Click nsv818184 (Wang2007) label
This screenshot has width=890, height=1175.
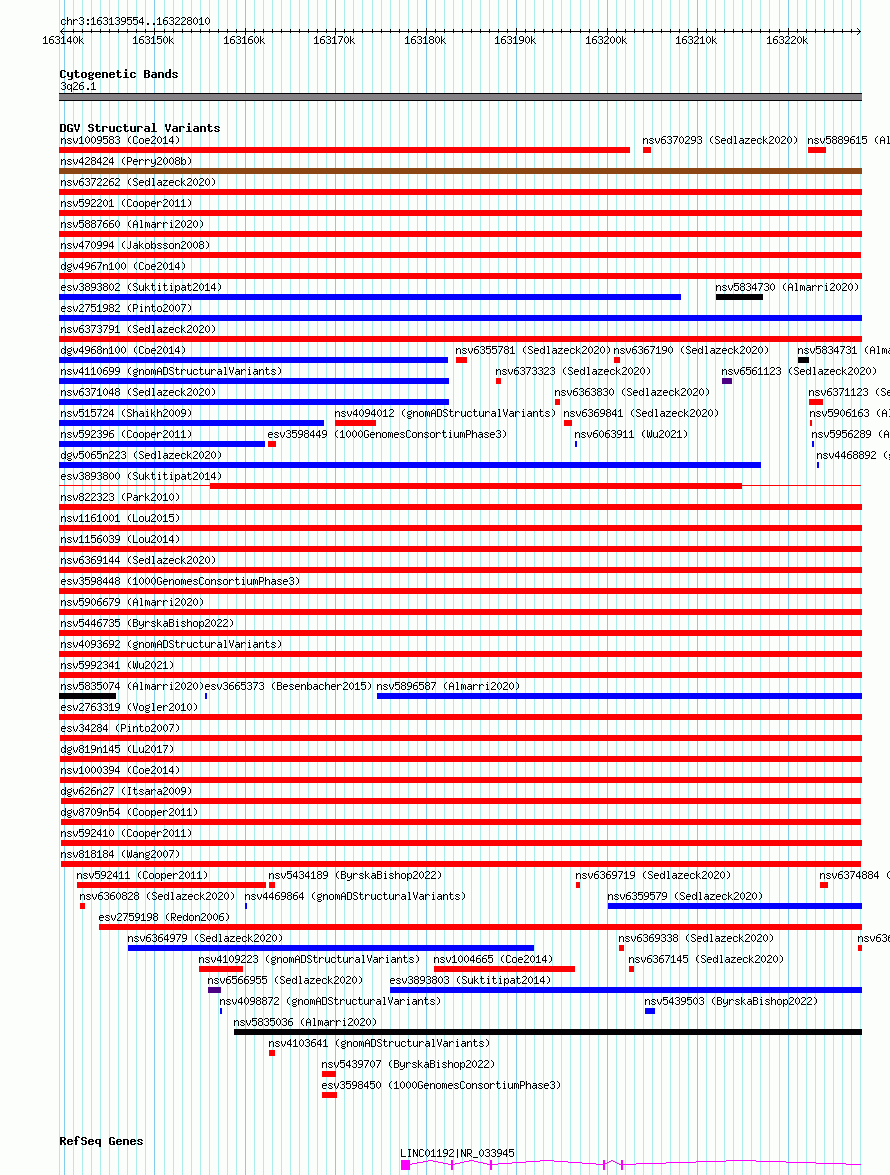tap(120, 854)
